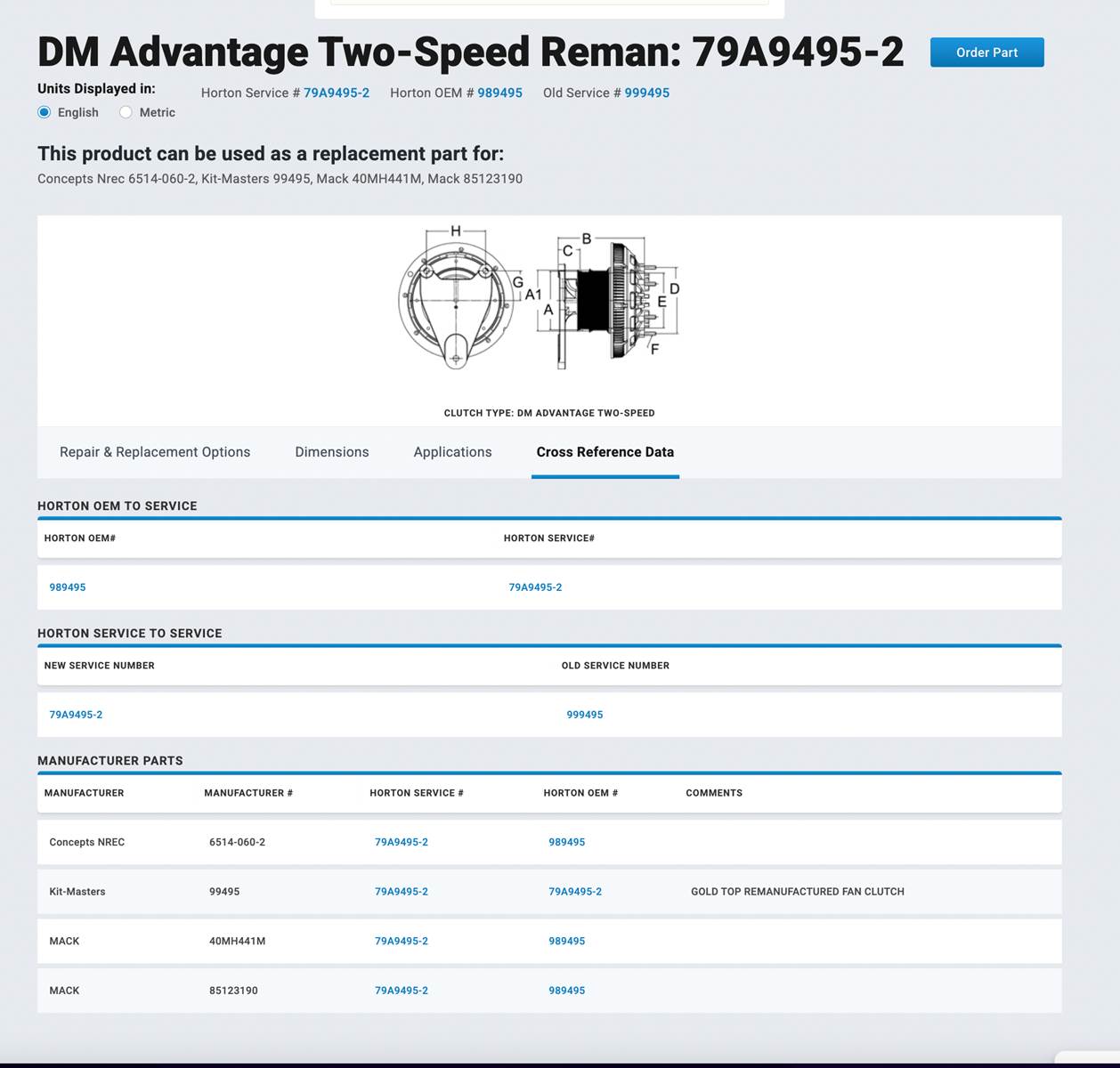1120x1068 pixels.
Task: Click the Order Part button
Action: click(x=986, y=53)
